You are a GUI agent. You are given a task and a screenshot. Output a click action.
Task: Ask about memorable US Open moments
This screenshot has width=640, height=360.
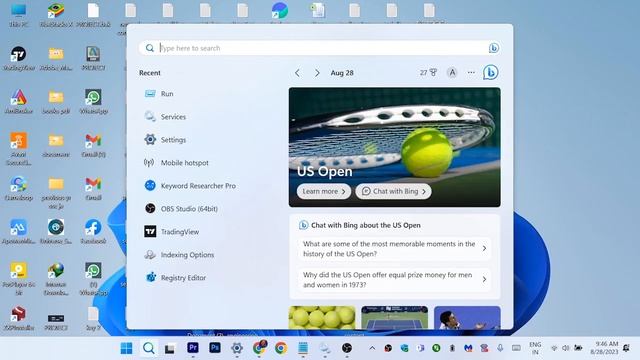point(394,249)
